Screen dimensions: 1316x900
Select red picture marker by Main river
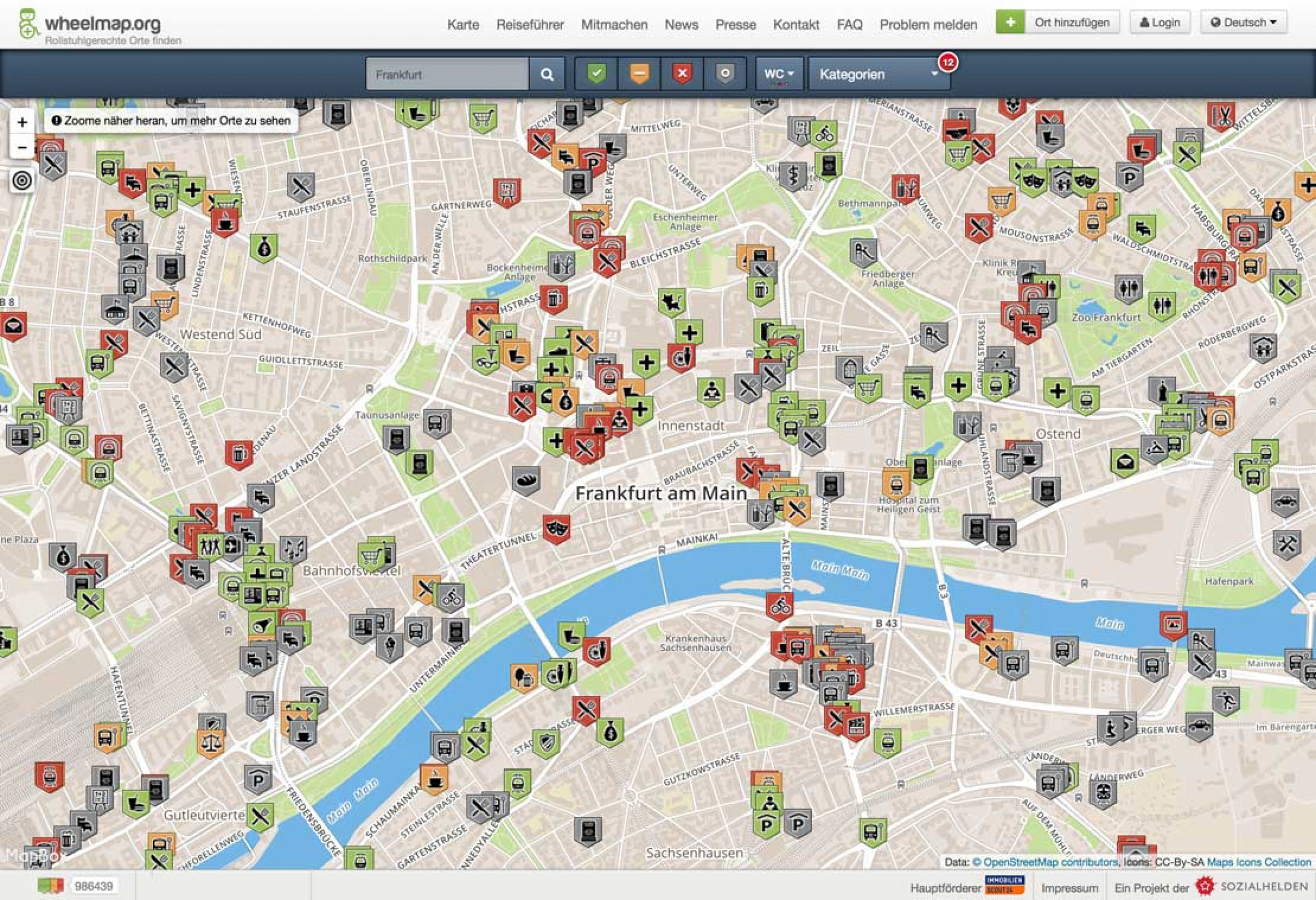(1173, 626)
